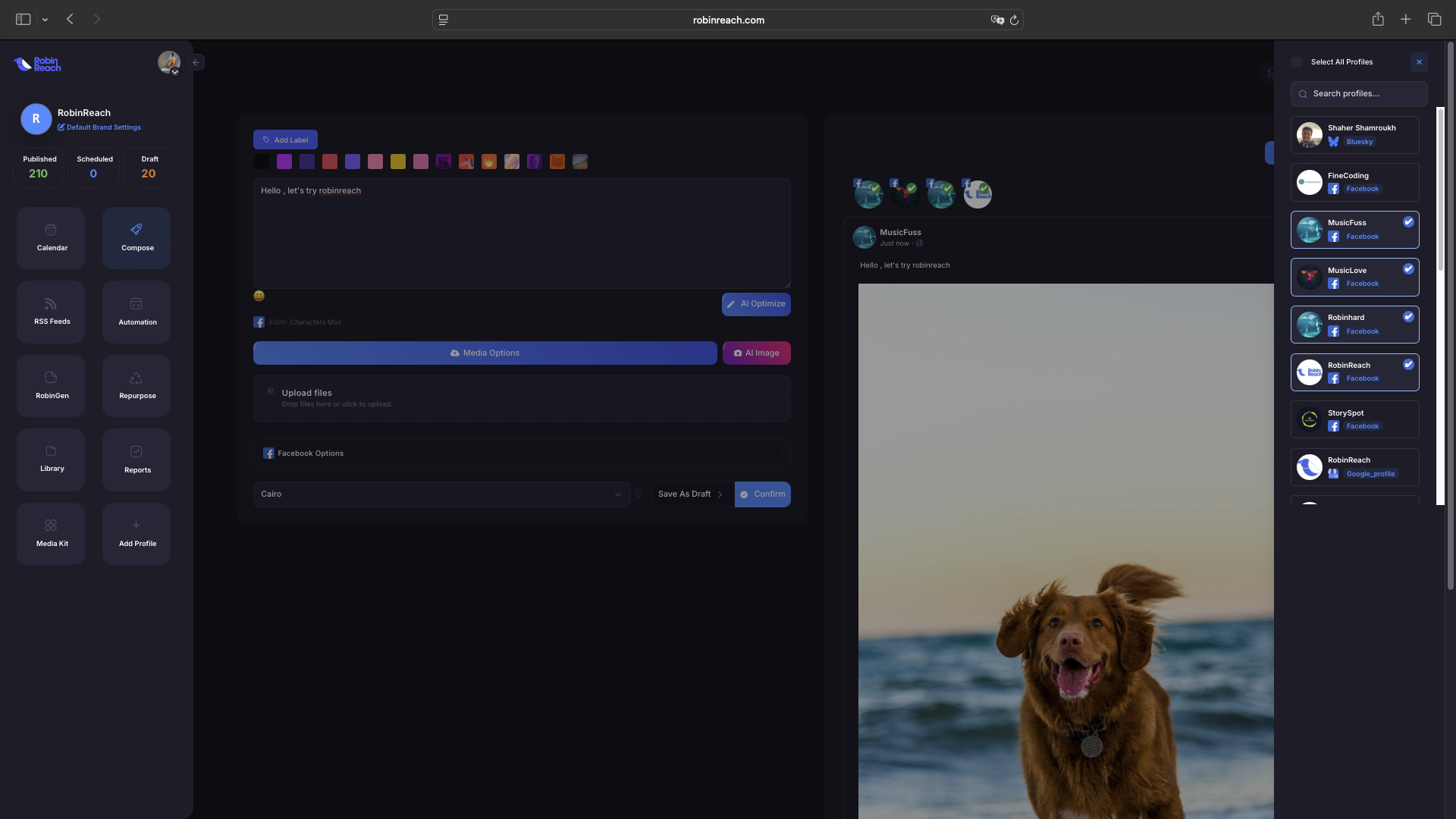Open the Cairo timezone dropdown
This screenshot has height=819, width=1456.
tap(441, 494)
